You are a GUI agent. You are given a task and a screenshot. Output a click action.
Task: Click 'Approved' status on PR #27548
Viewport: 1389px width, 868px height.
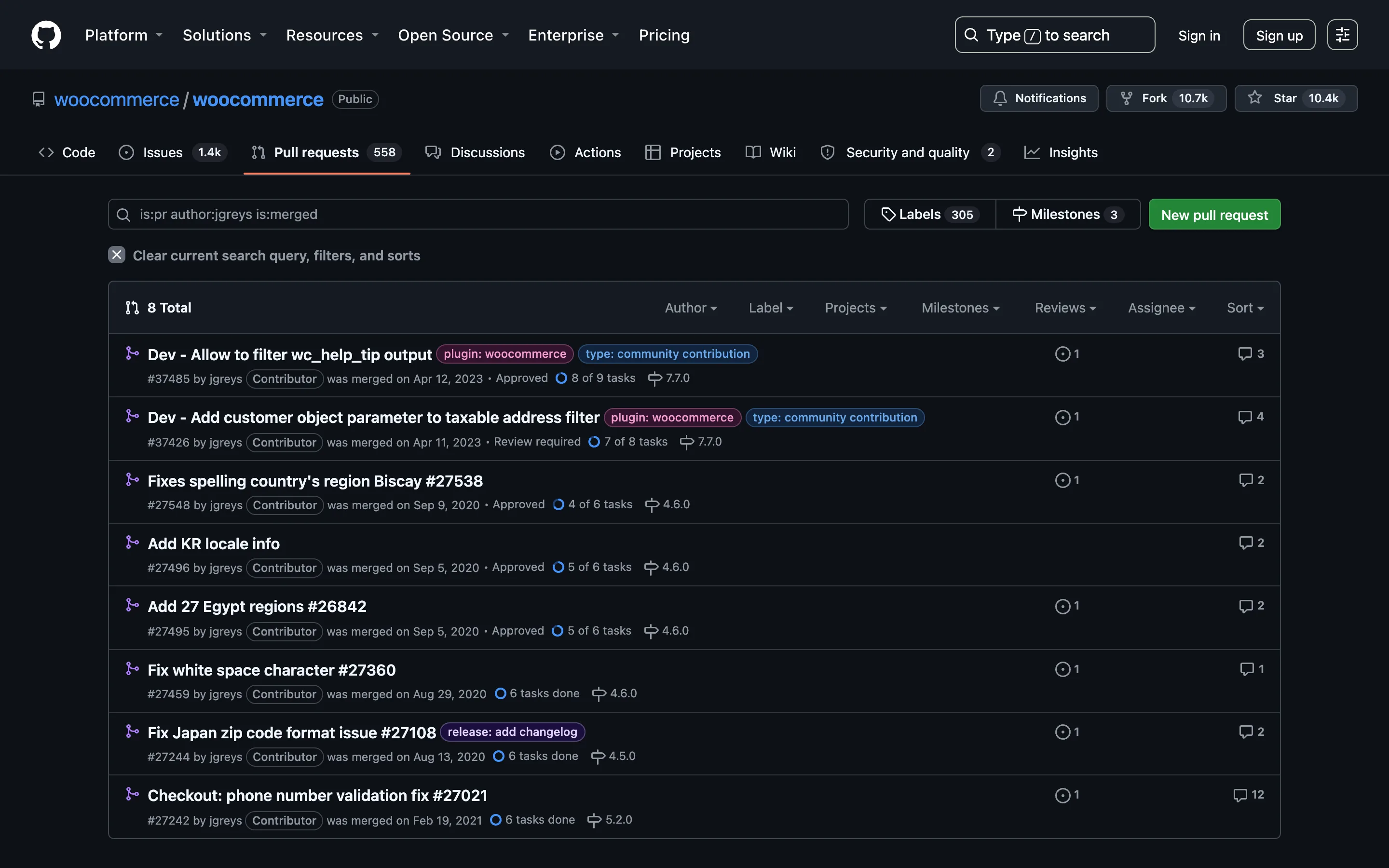pyautogui.click(x=518, y=504)
